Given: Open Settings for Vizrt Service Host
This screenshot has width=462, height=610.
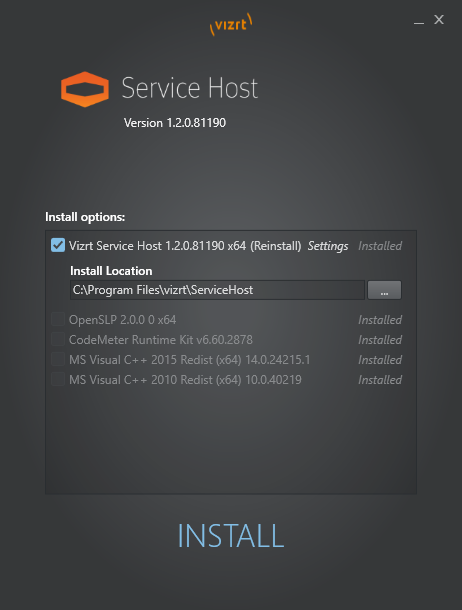Looking at the screenshot, I should tap(328, 246).
